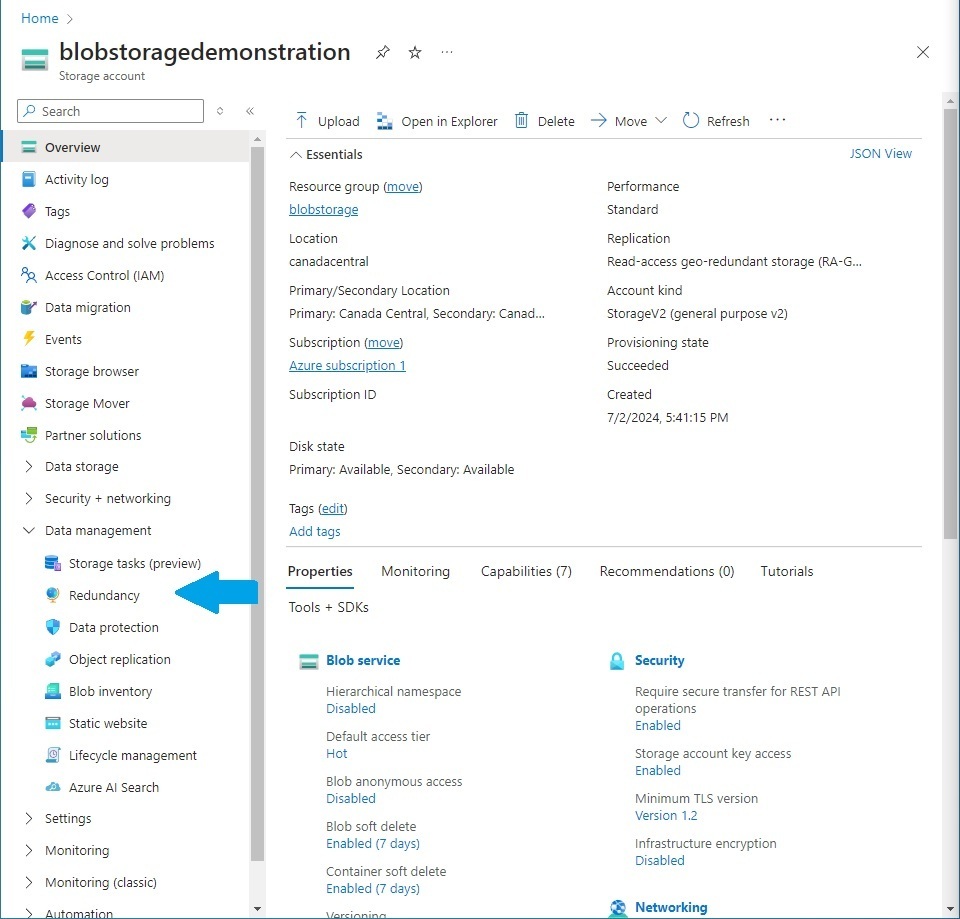Click the Tags icon in sidebar
Viewport: 960px width, 919px height.
pos(29,211)
